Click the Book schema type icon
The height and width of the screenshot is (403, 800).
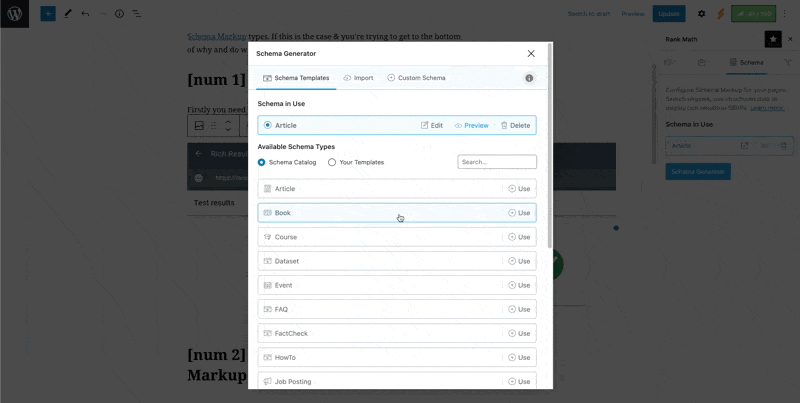click(267, 213)
